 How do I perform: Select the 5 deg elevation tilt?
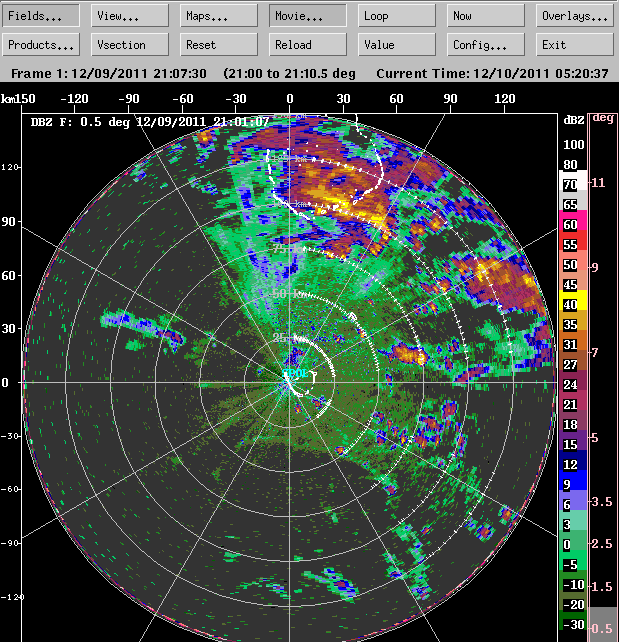(595, 438)
